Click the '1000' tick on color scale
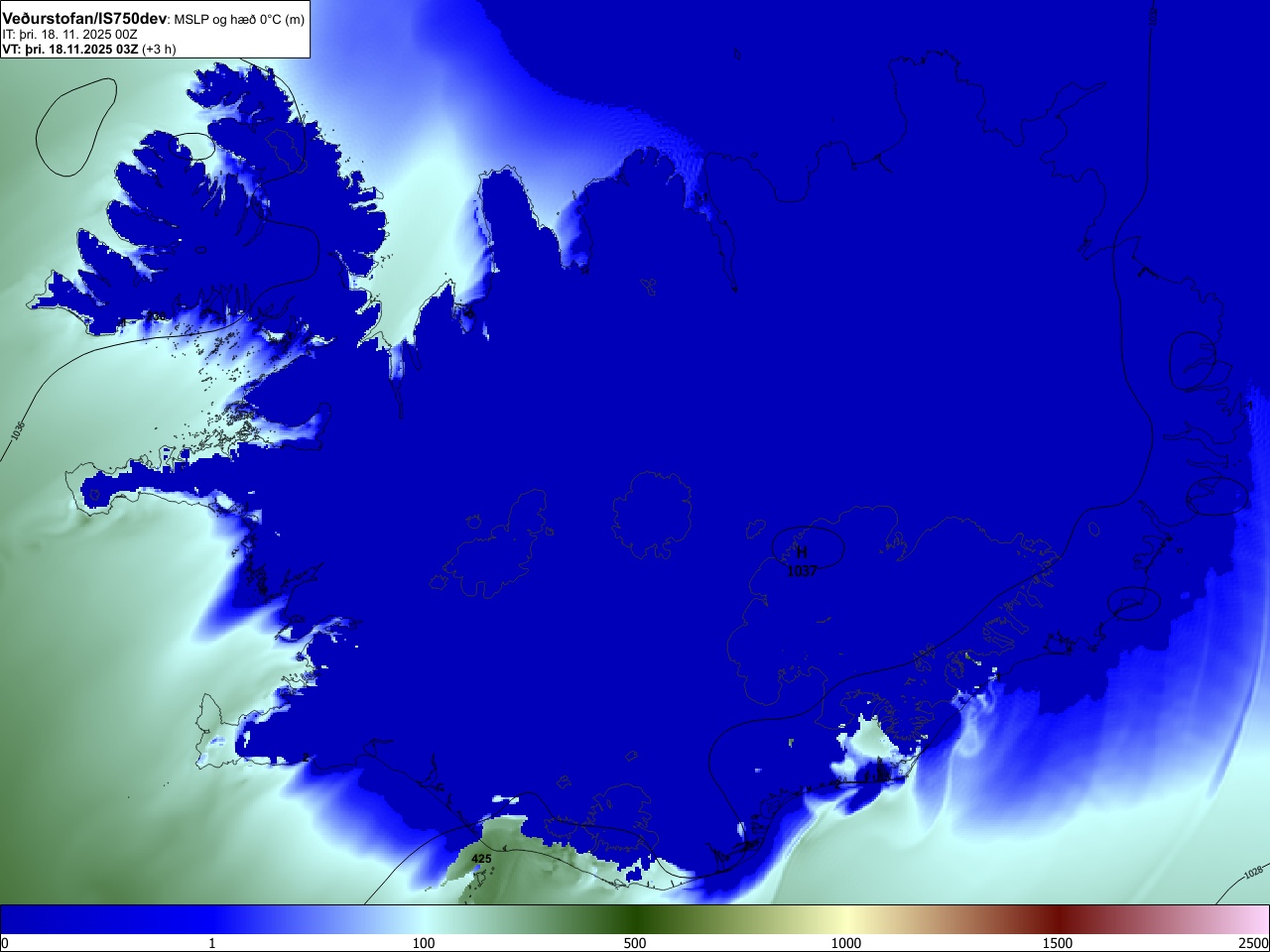The image size is (1270, 952). [846, 943]
